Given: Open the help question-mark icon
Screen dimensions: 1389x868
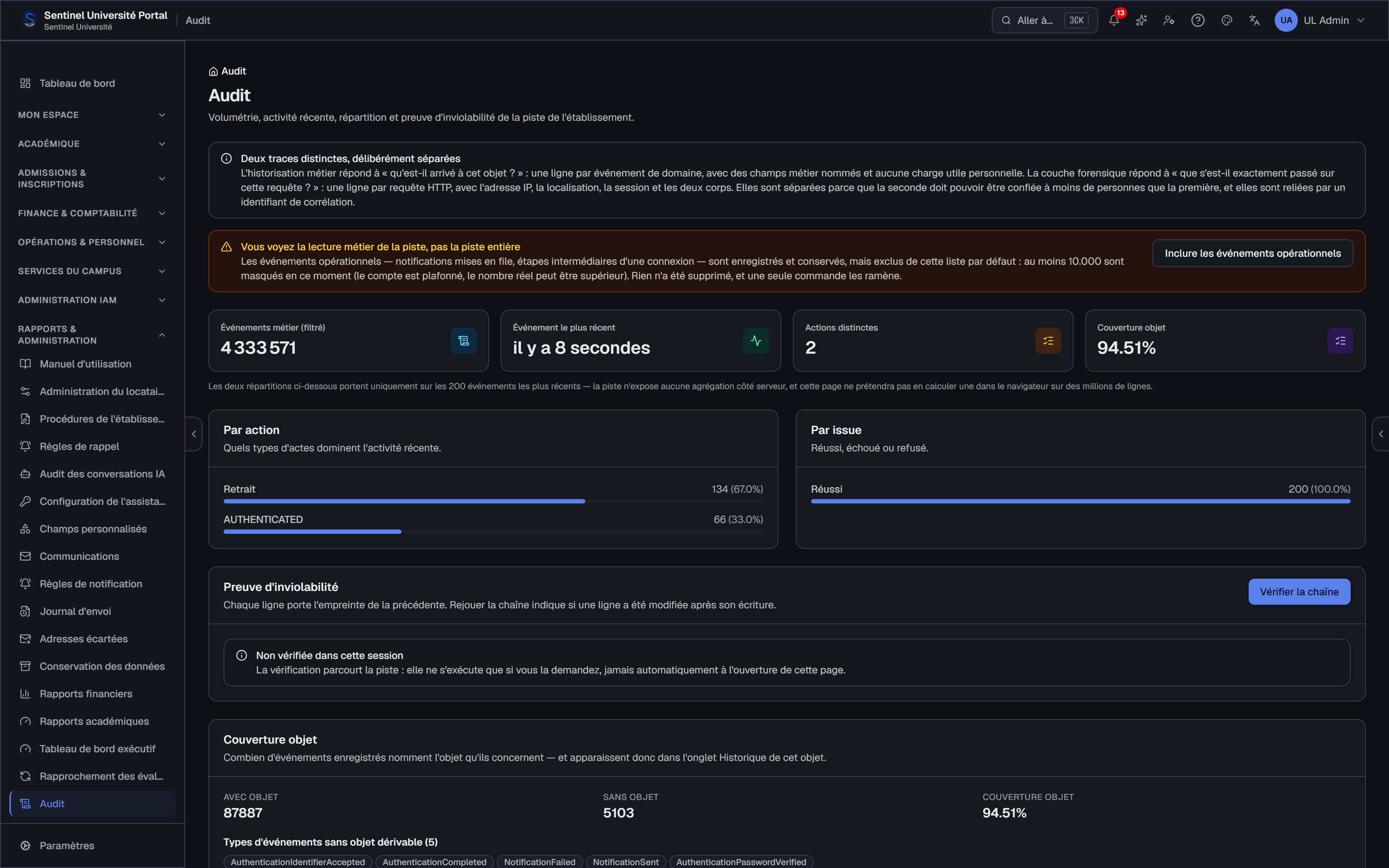Looking at the screenshot, I should pos(1198,20).
